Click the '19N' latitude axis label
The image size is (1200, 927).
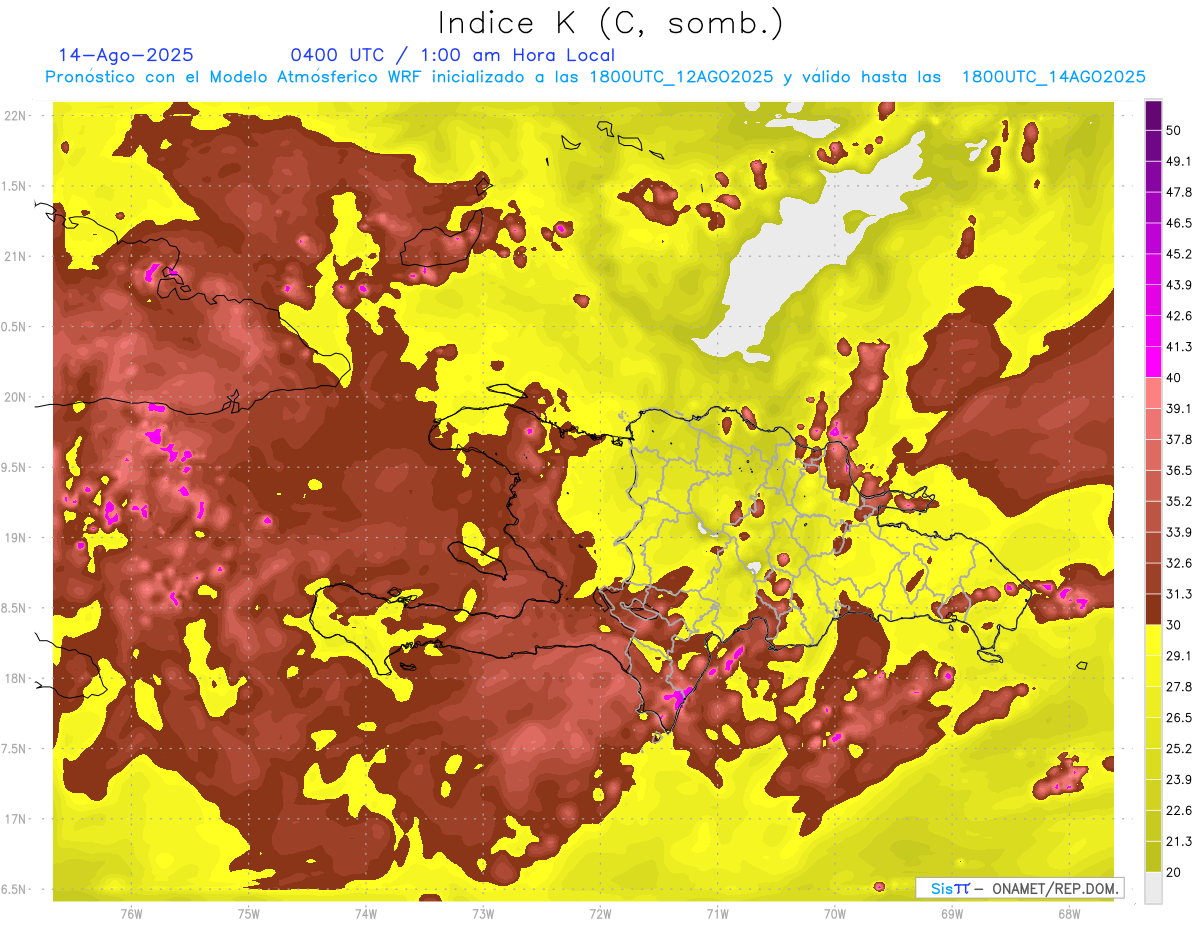coord(16,538)
